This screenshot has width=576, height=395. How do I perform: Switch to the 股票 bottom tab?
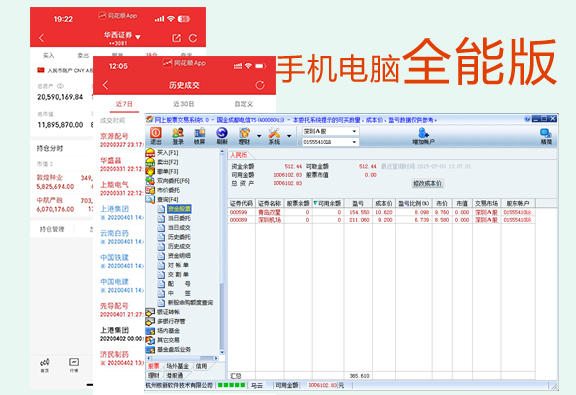154,366
